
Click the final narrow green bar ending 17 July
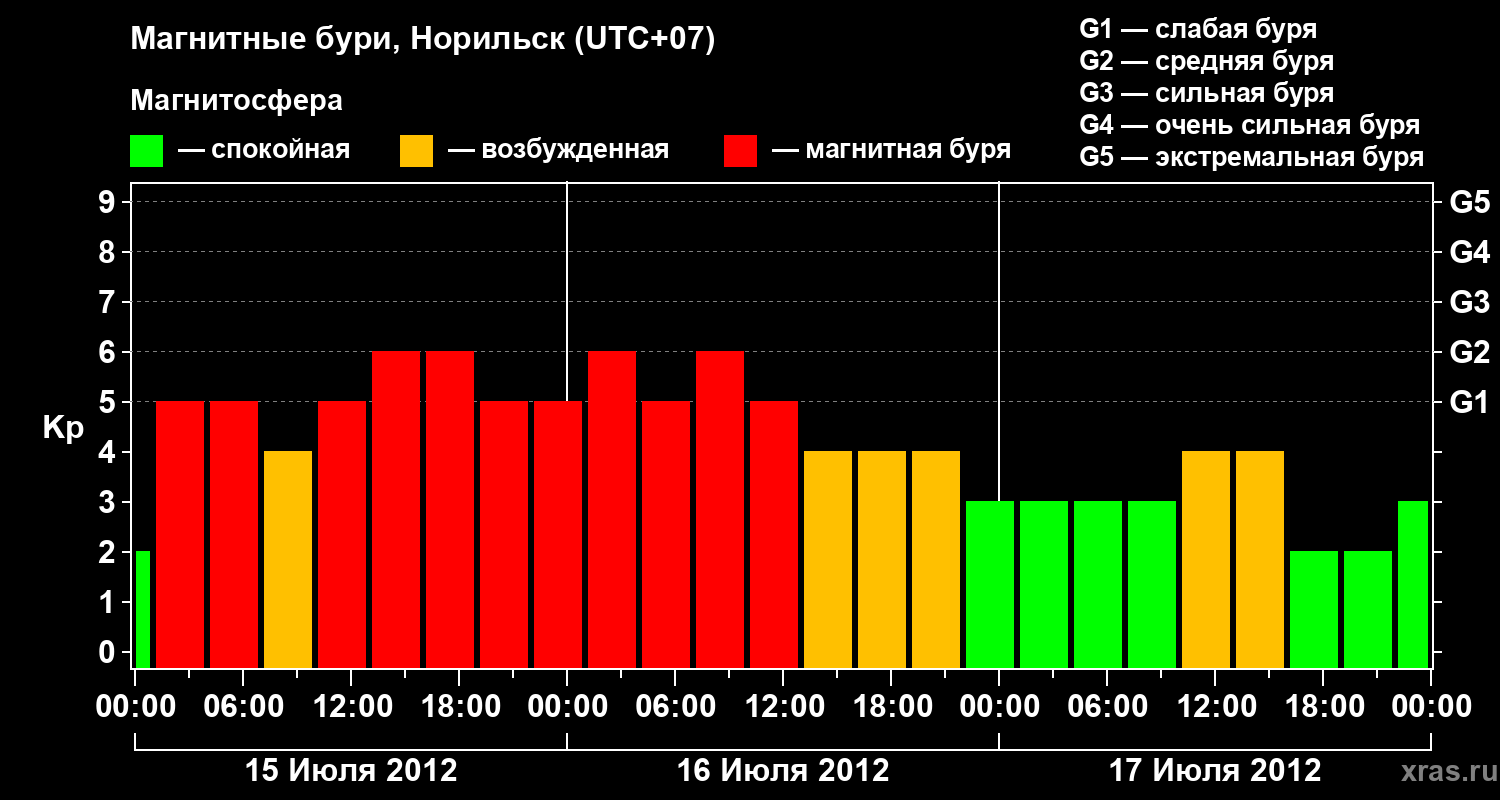[1413, 584]
